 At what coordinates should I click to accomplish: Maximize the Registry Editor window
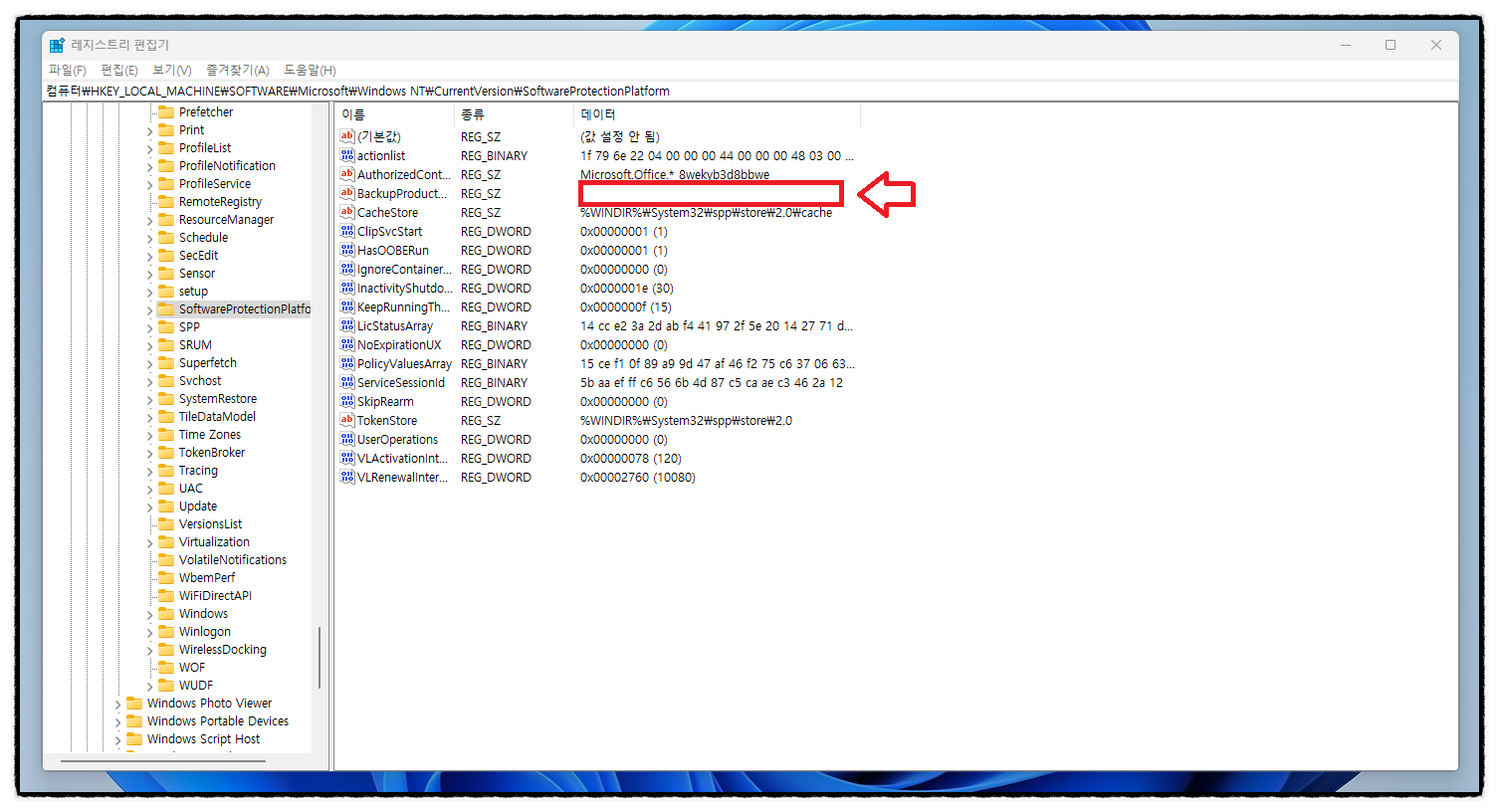click(1391, 45)
